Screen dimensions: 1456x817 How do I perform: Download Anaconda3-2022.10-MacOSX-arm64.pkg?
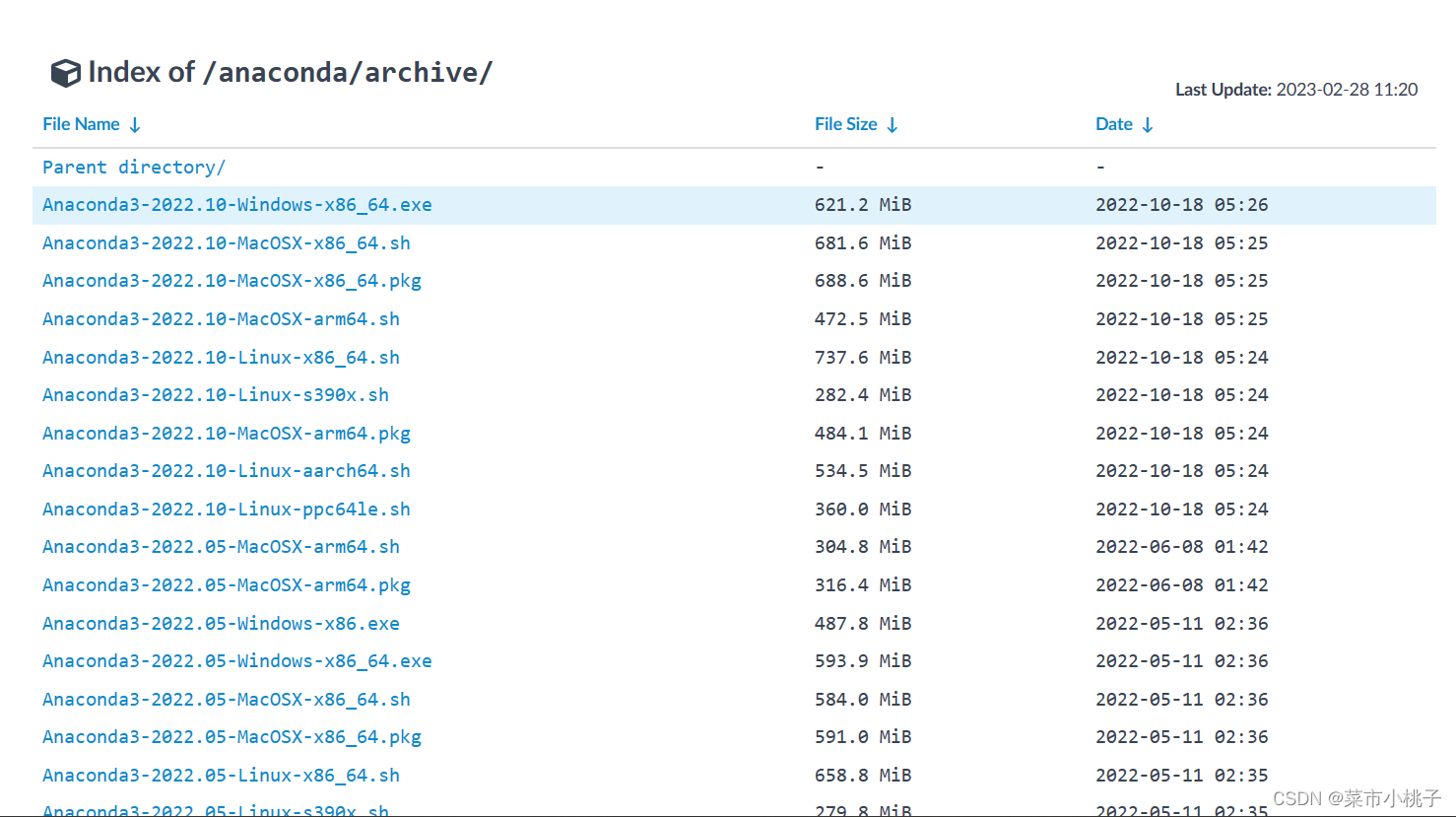(227, 434)
